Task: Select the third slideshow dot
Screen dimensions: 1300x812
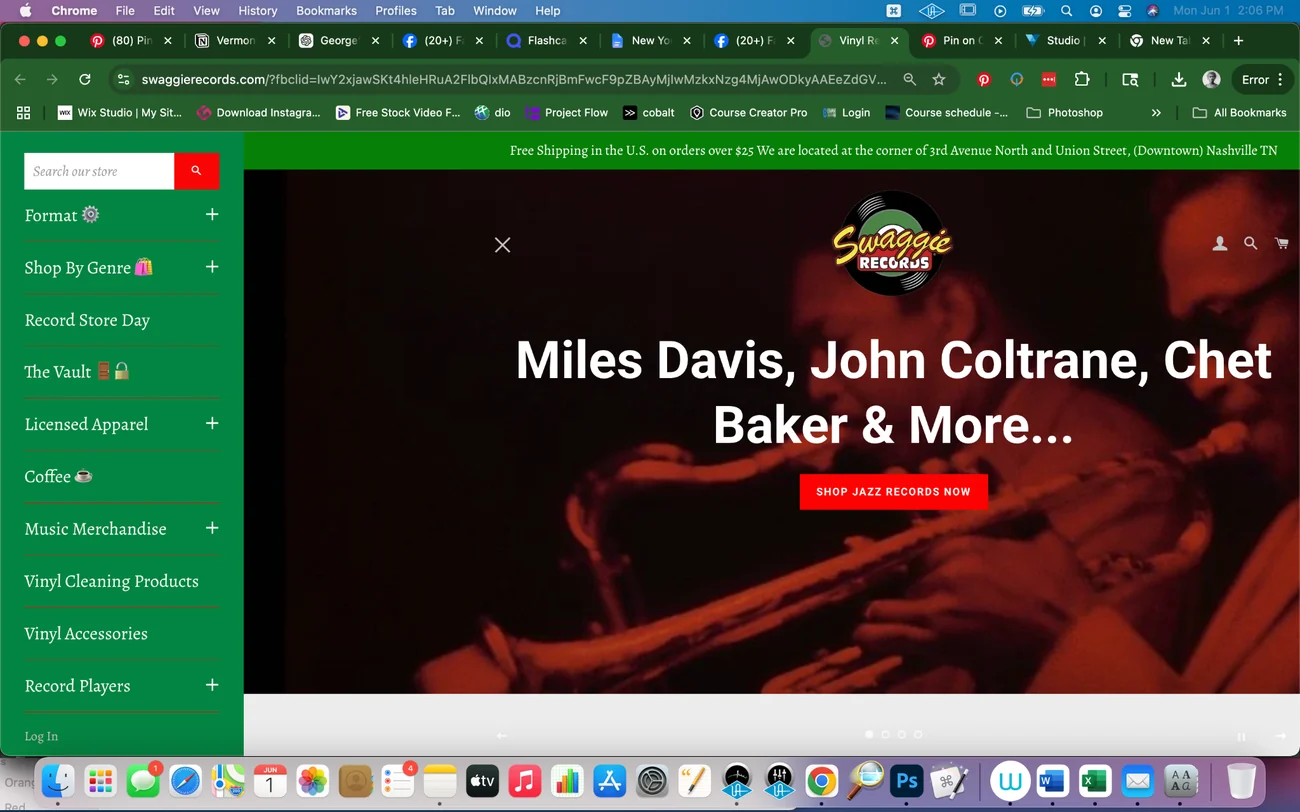Action: [x=901, y=735]
